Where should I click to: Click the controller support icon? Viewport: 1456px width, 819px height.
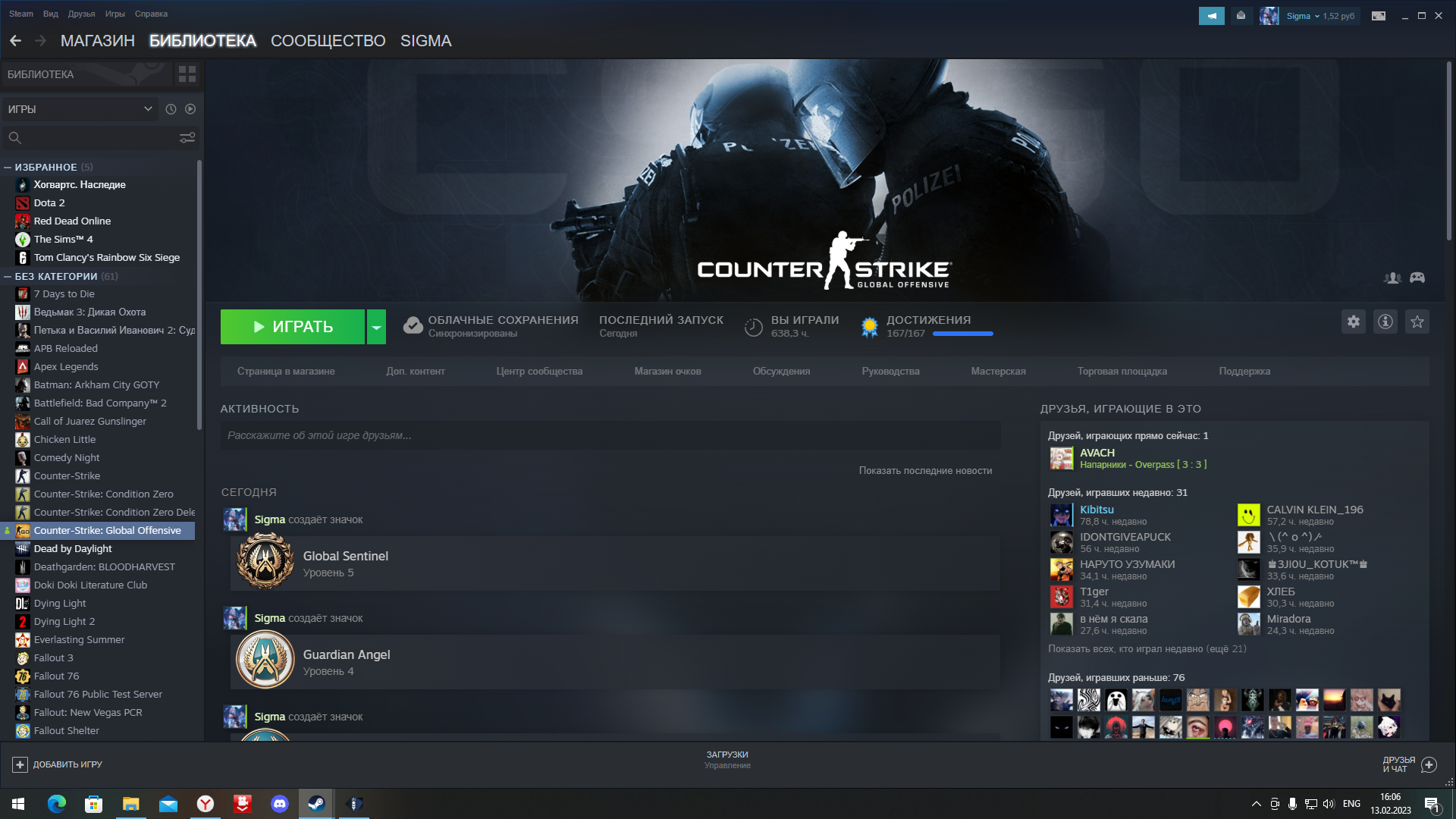click(x=1417, y=278)
